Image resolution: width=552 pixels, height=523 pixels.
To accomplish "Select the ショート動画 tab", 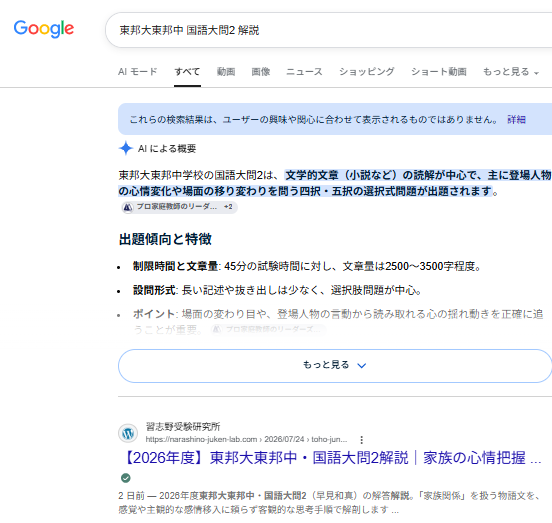I will pyautogui.click(x=439, y=72).
